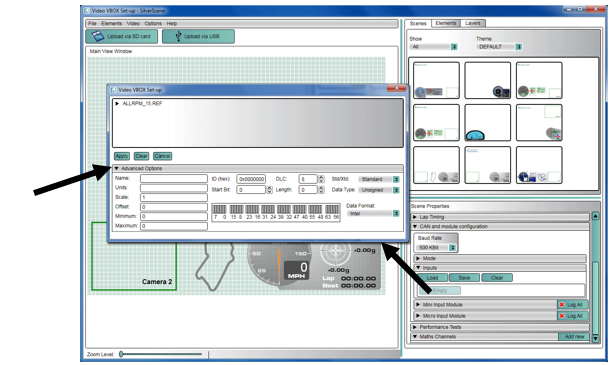This screenshot has height=365, width=614.
Task: Click the Units input field
Action: click(x=174, y=188)
